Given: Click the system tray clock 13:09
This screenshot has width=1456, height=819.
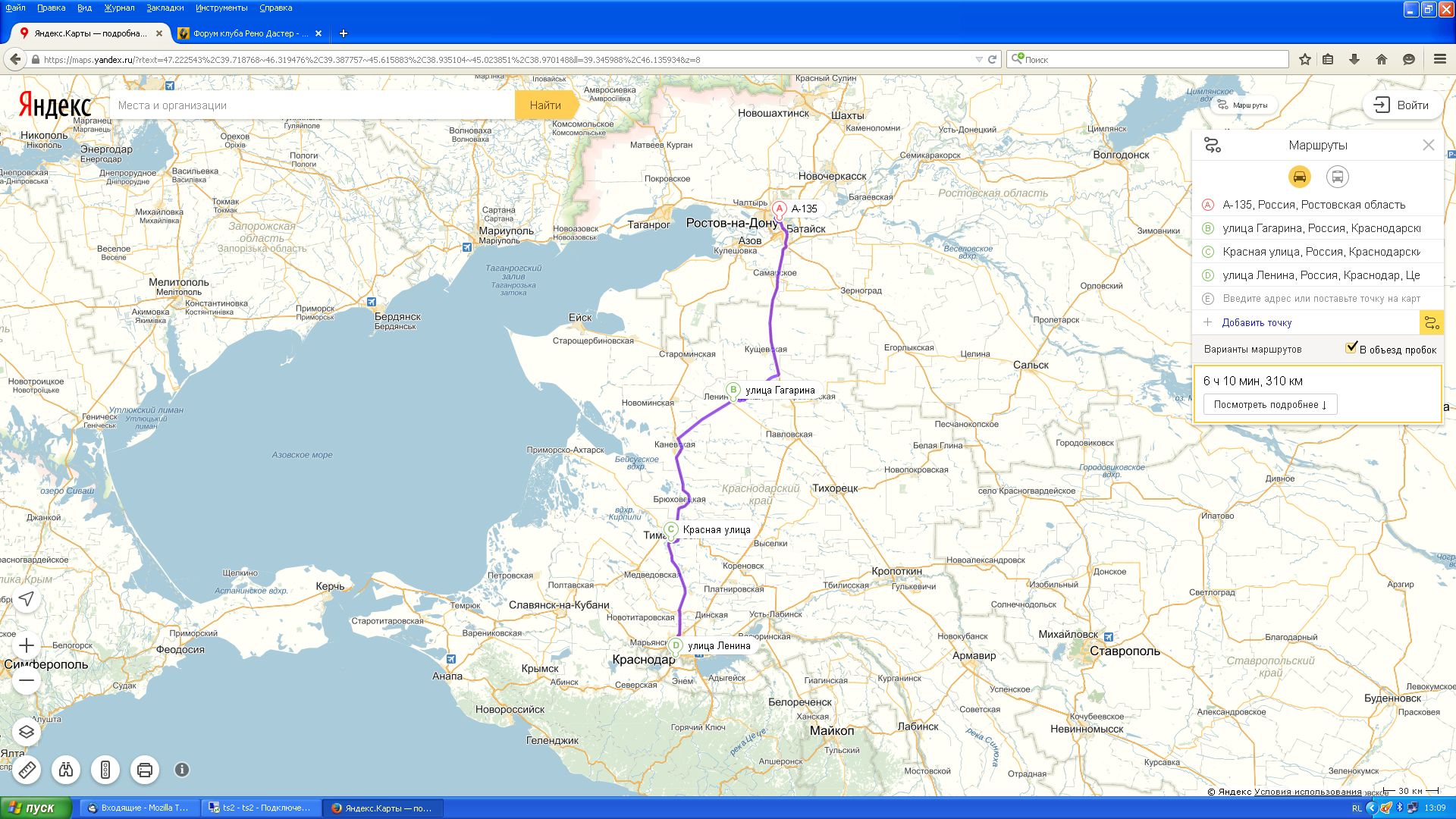Looking at the screenshot, I should click(x=1435, y=808).
